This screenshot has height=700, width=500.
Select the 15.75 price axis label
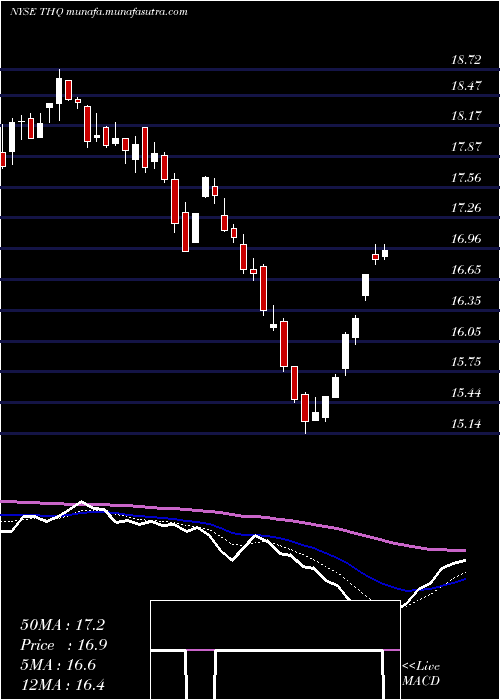point(466,362)
